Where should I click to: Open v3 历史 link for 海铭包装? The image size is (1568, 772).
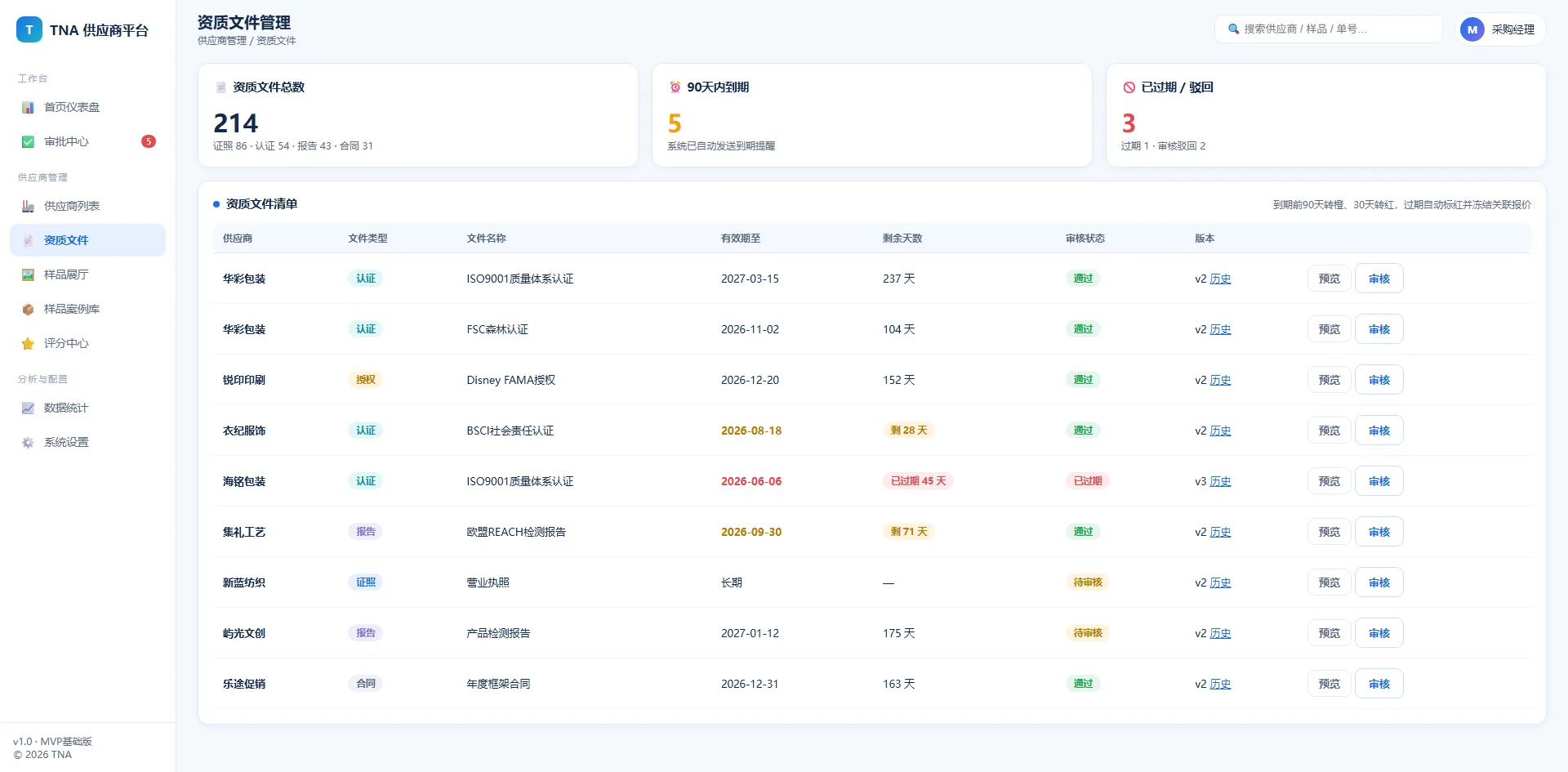1220,481
